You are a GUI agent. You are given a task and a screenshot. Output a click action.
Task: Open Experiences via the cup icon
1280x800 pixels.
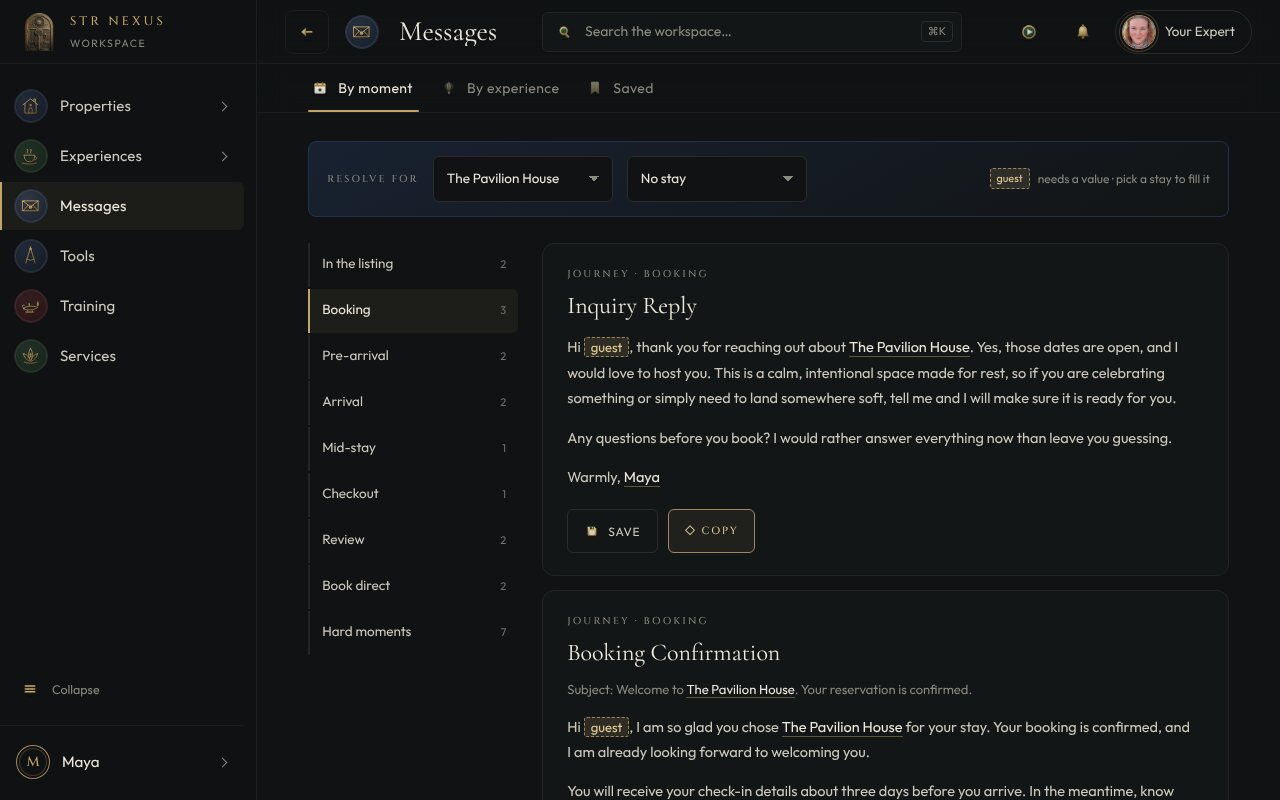[x=31, y=156]
